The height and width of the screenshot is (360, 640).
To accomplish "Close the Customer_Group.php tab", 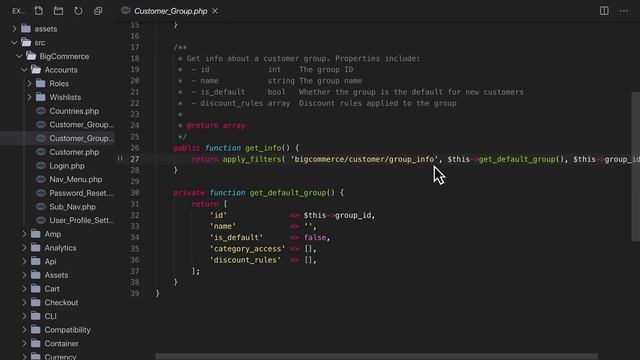I will [x=215, y=11].
